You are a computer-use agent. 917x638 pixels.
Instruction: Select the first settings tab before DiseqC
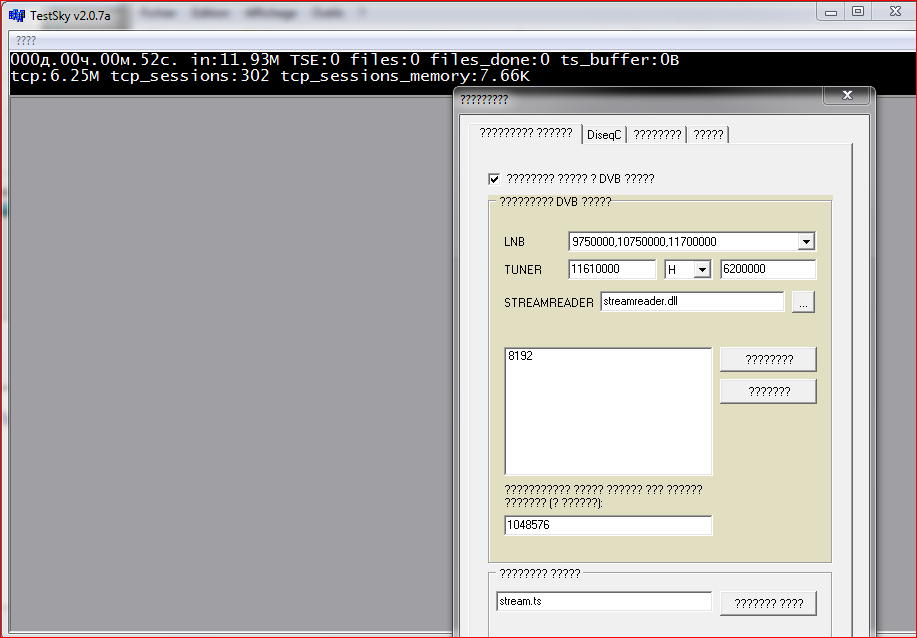525,133
